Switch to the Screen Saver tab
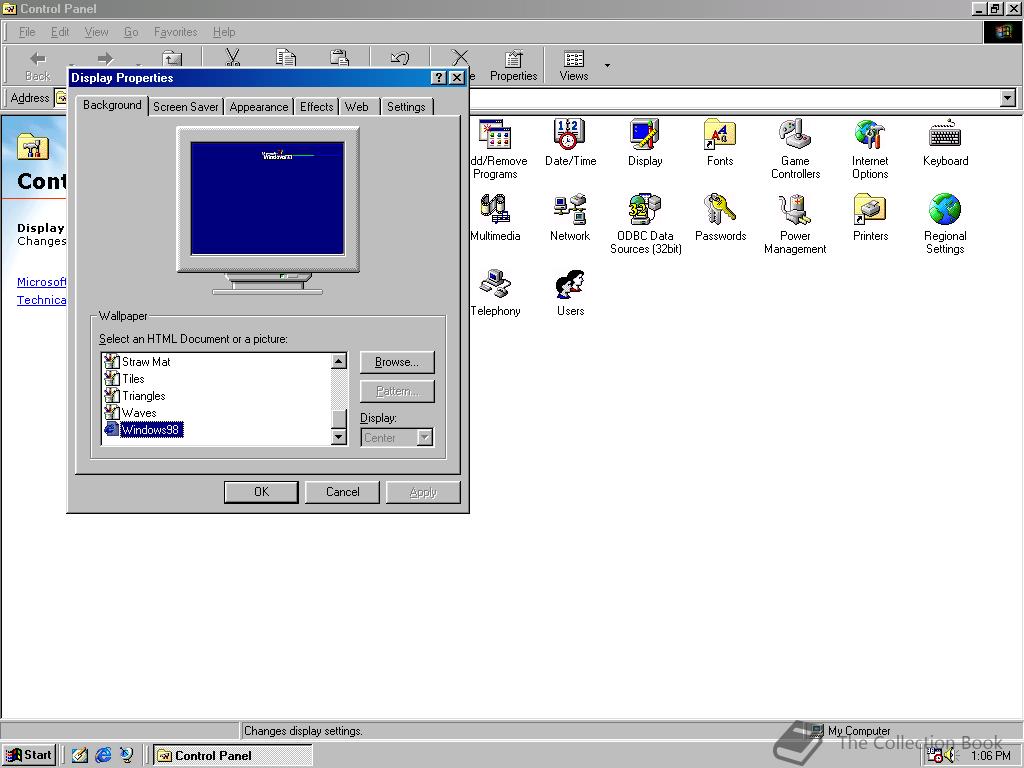 (185, 107)
